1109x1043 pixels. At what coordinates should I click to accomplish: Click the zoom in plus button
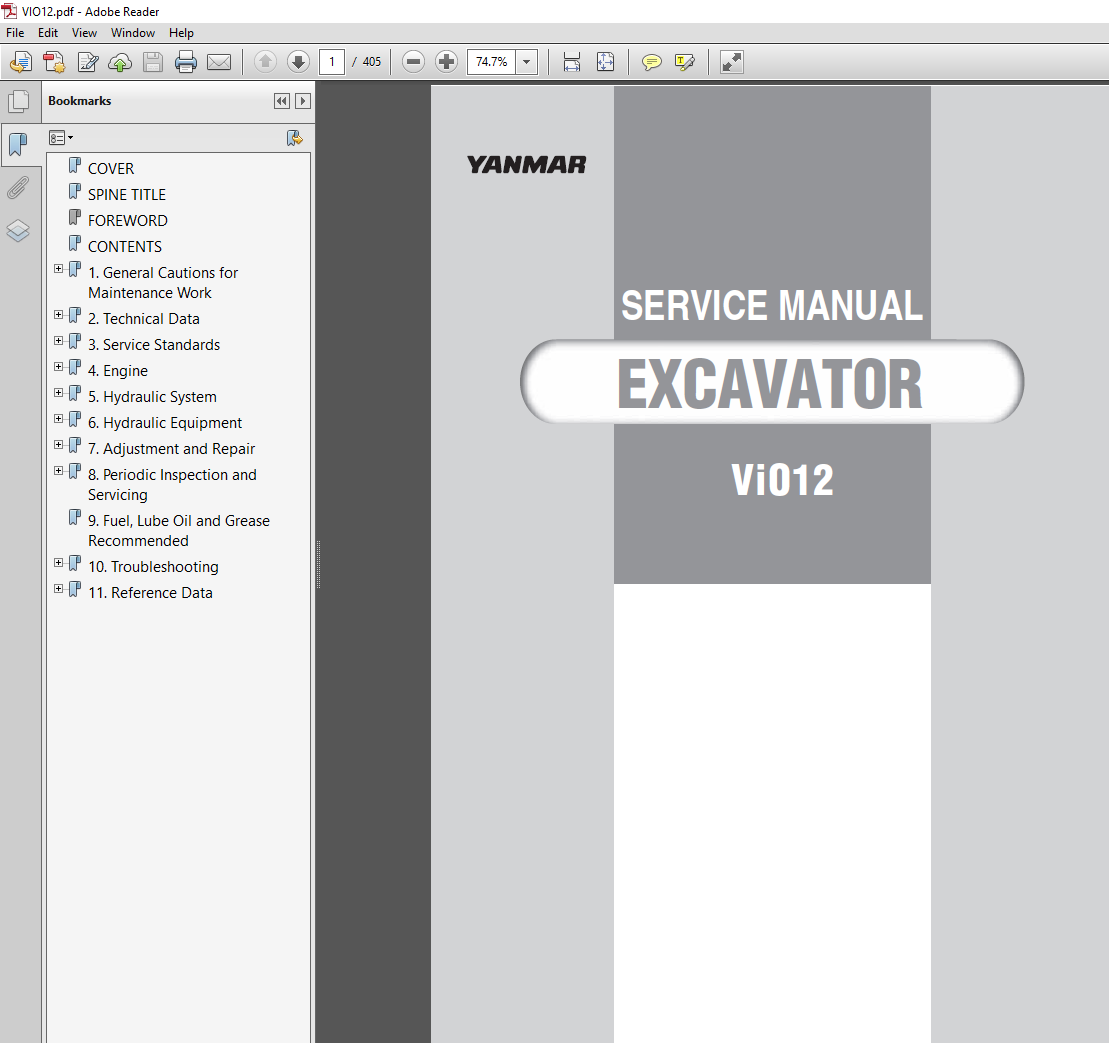pos(446,62)
